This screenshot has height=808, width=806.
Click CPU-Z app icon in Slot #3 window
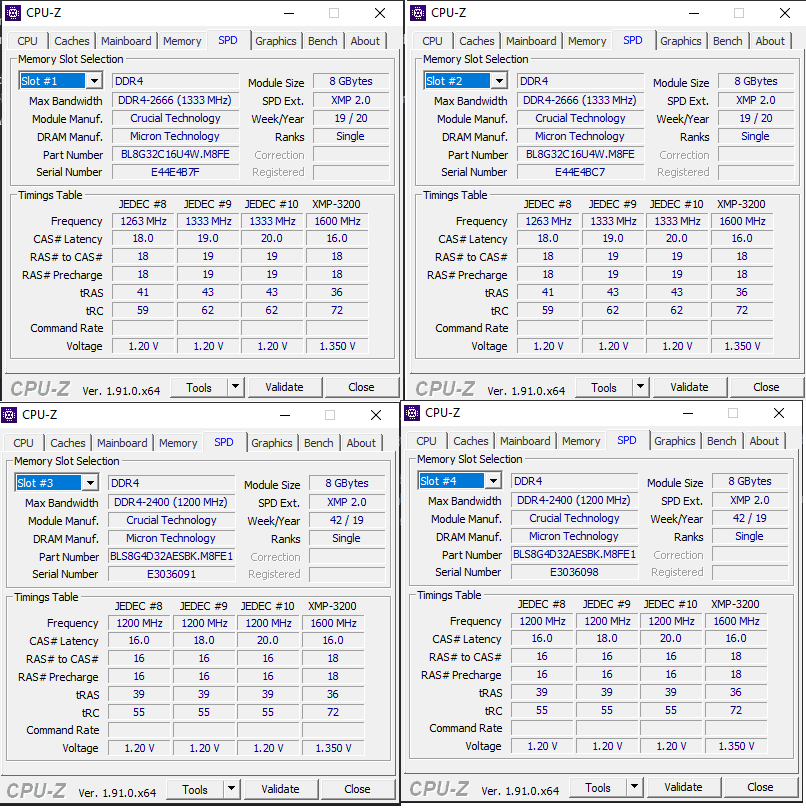point(9,415)
